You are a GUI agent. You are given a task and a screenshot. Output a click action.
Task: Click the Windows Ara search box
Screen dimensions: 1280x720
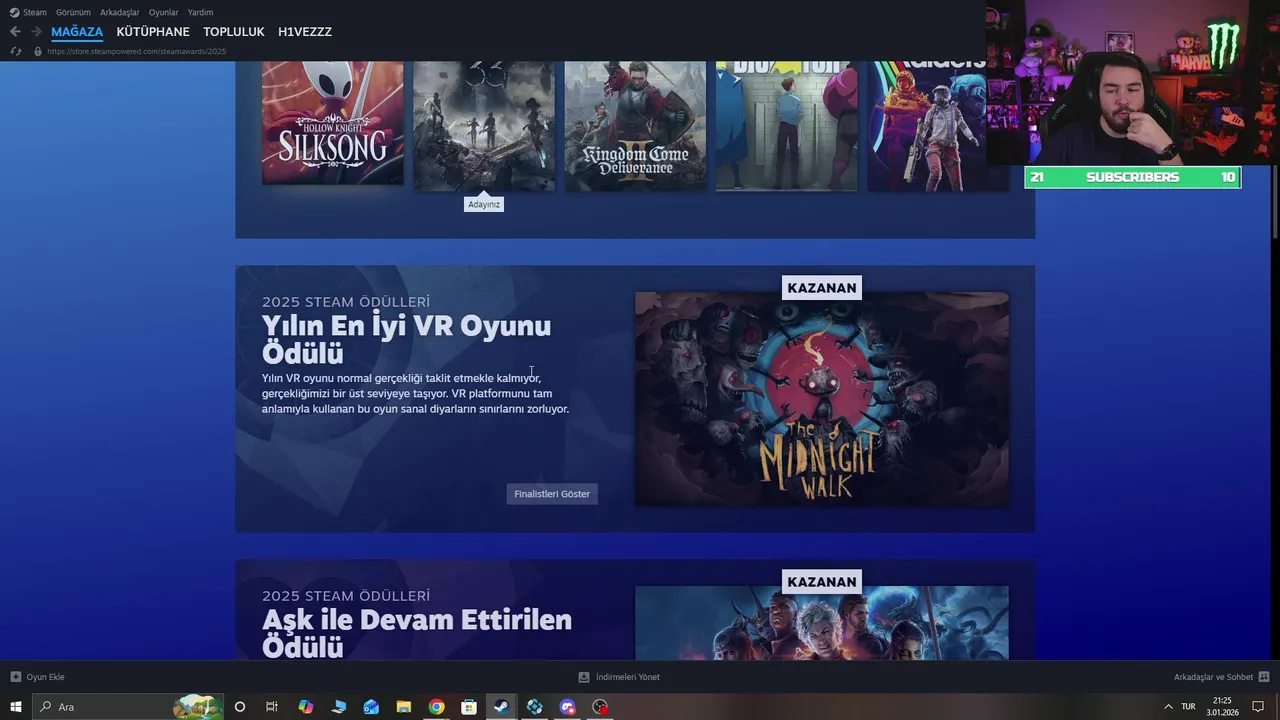point(127,707)
